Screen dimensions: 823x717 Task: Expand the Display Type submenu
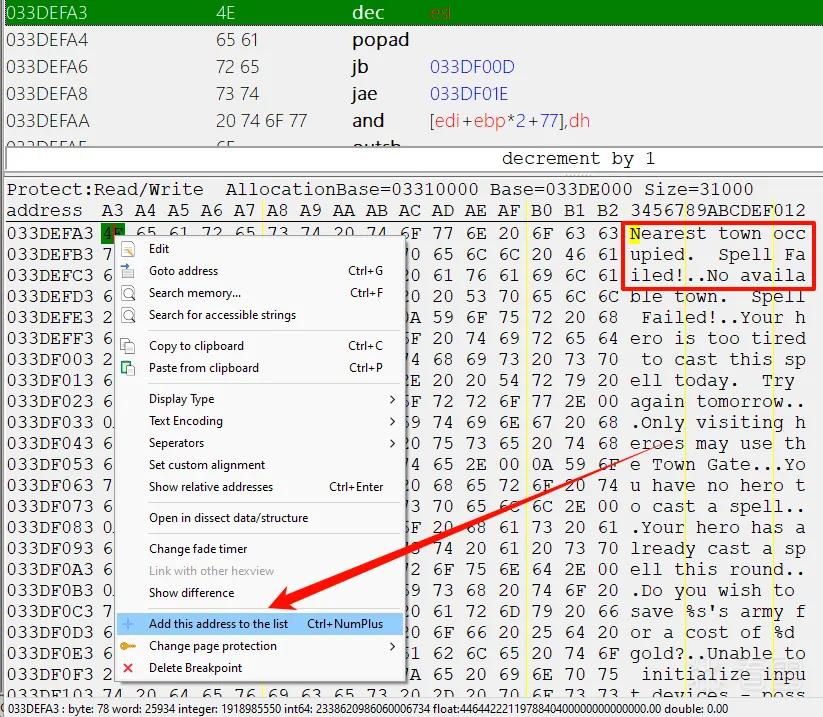pyautogui.click(x=392, y=399)
